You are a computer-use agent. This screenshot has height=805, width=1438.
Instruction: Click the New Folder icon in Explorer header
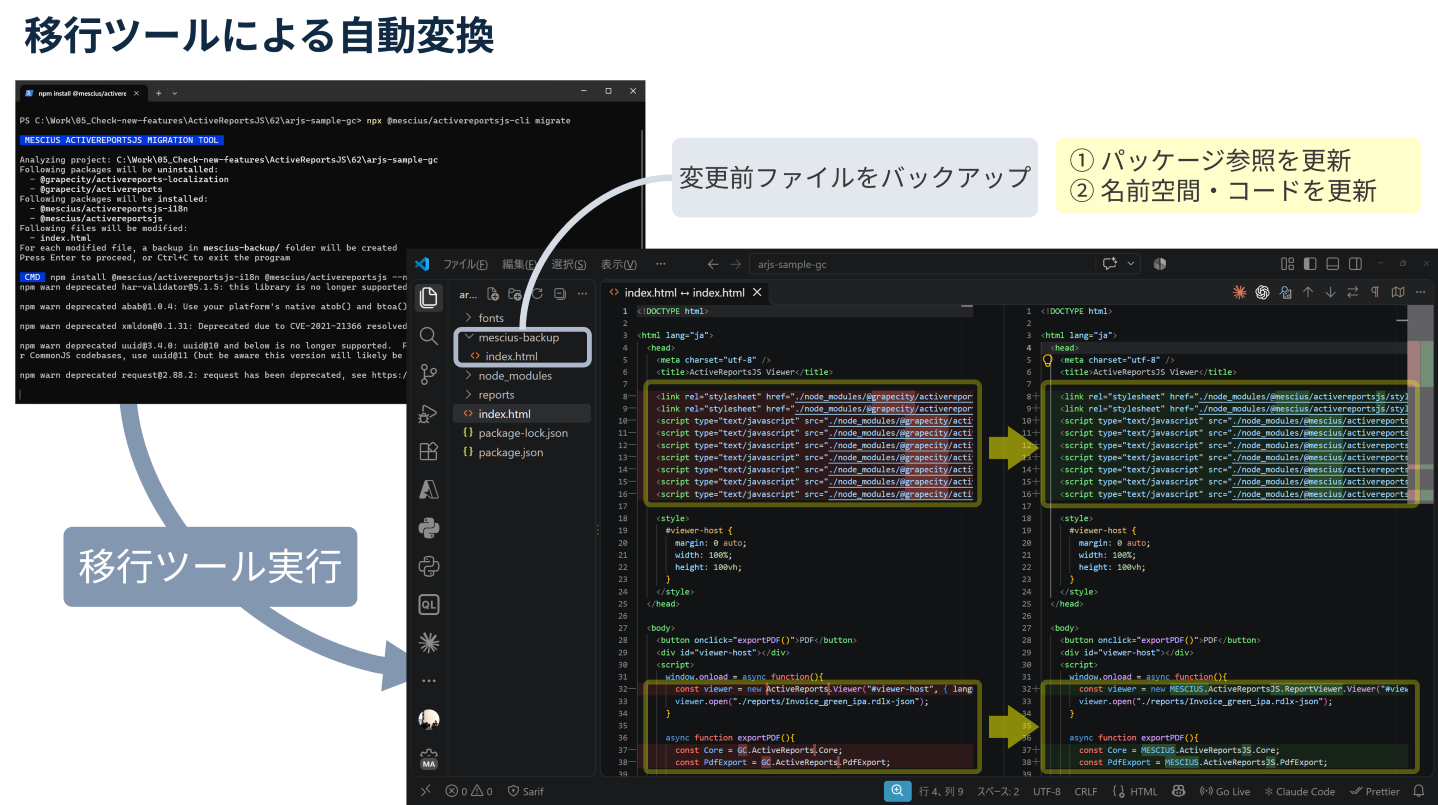[515, 294]
